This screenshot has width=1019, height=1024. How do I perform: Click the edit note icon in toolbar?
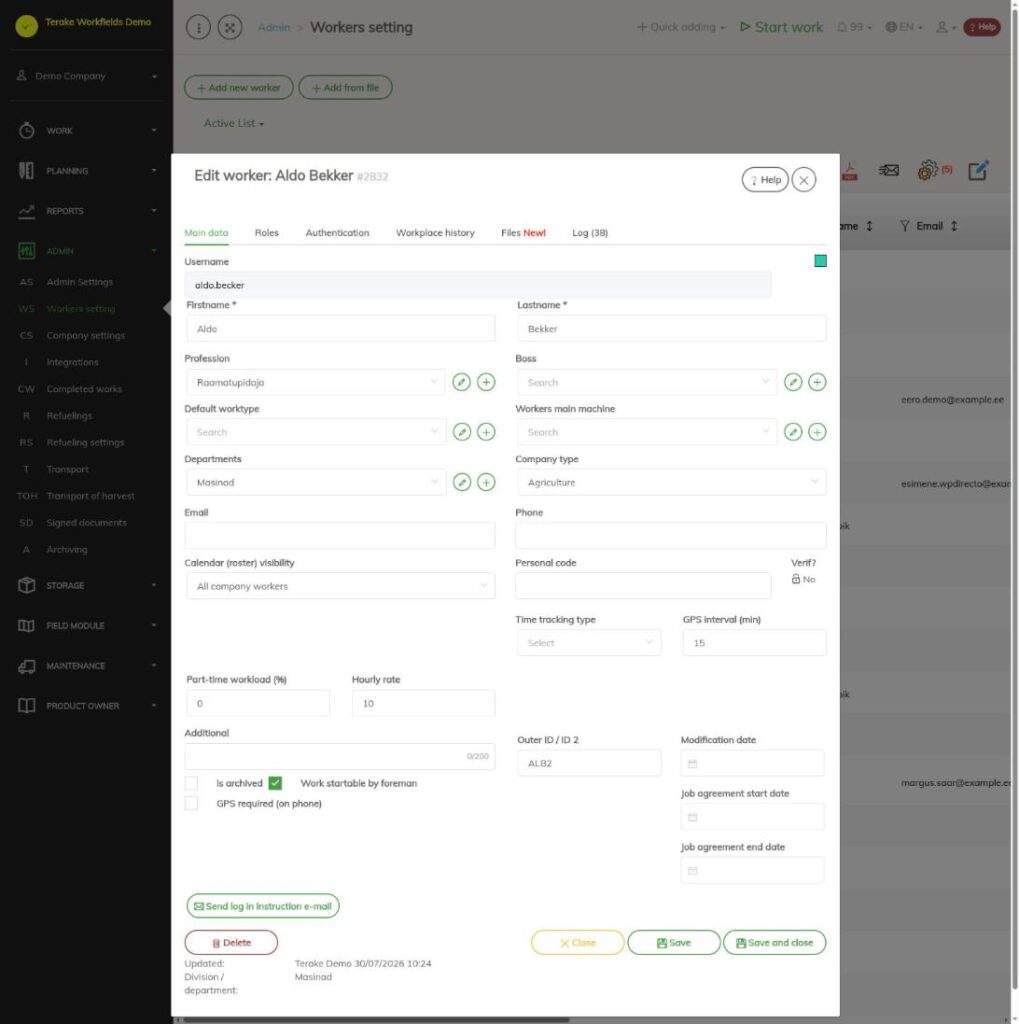[978, 170]
